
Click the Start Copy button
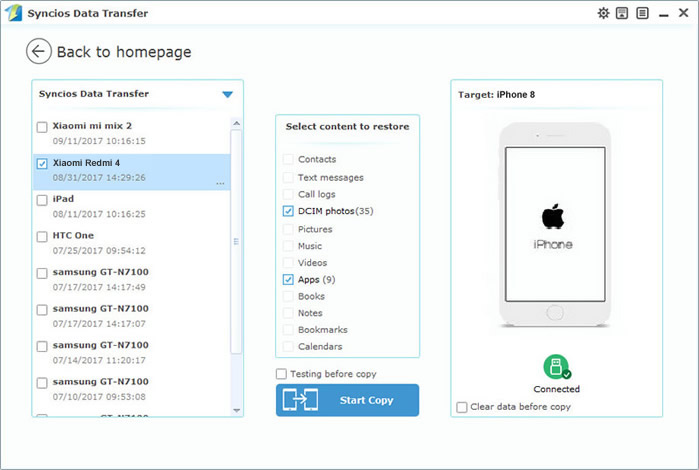pos(347,400)
